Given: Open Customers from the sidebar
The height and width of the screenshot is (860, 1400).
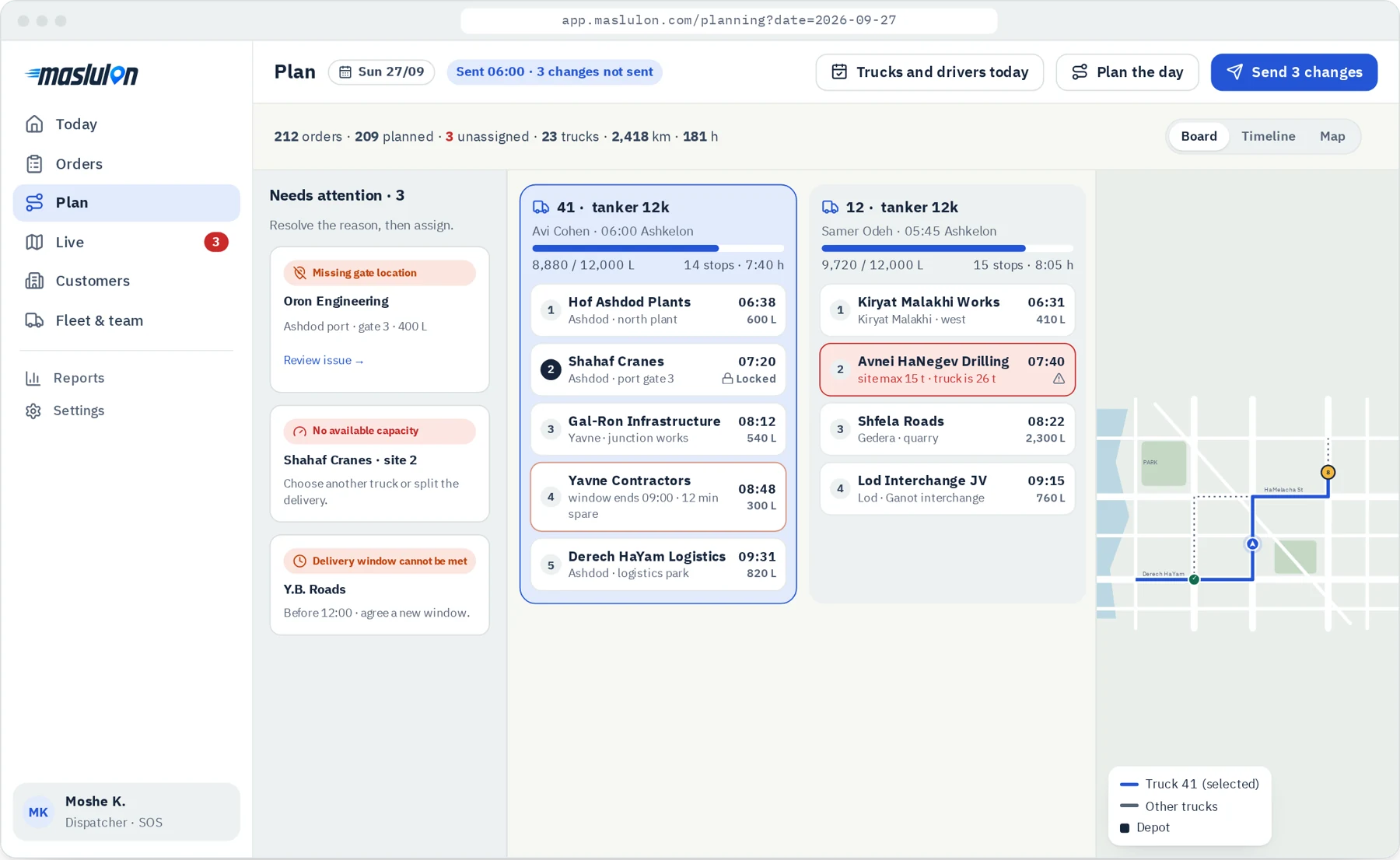Looking at the screenshot, I should pos(127,281).
